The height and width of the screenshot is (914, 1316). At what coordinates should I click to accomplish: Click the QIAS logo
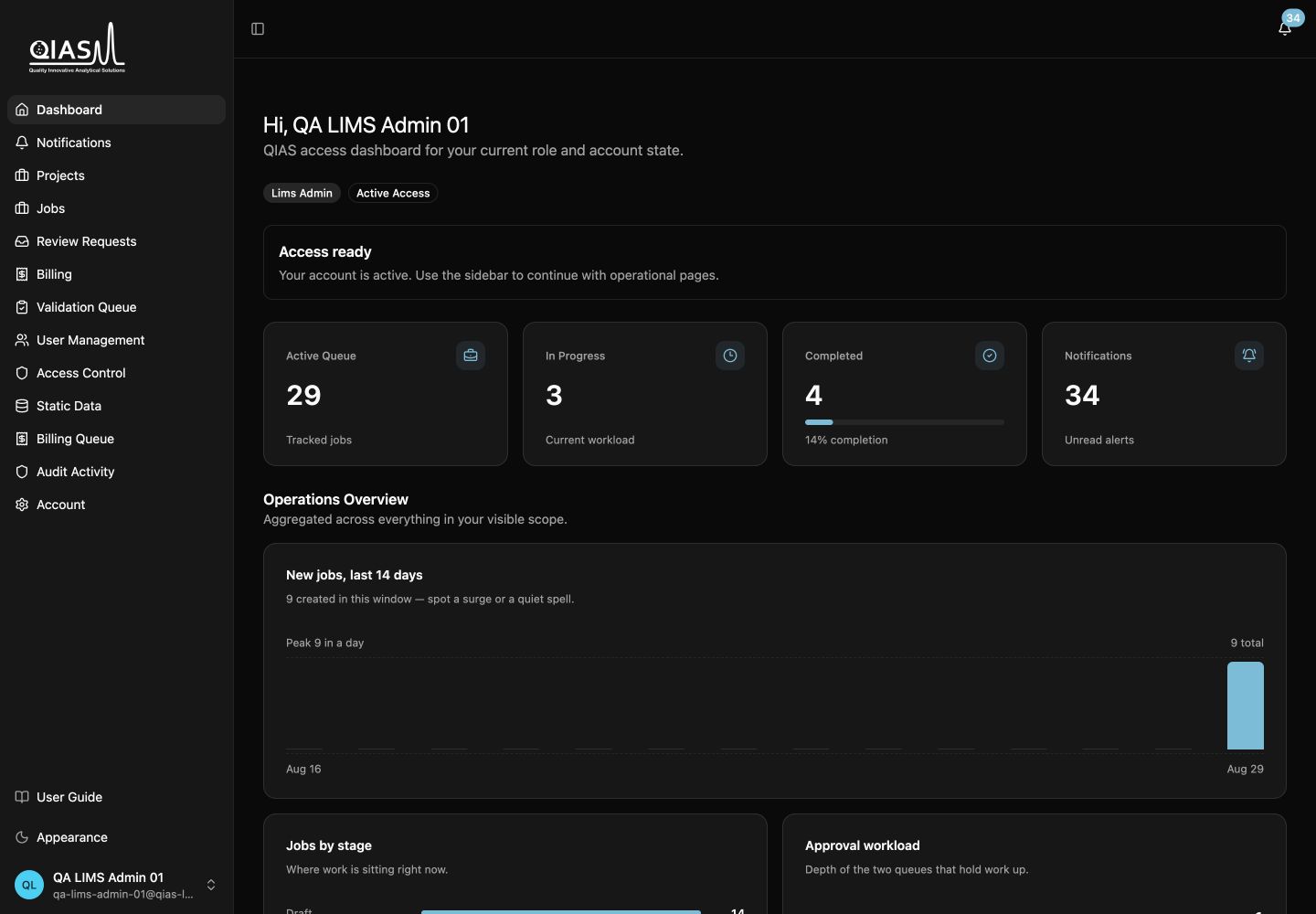(x=78, y=48)
